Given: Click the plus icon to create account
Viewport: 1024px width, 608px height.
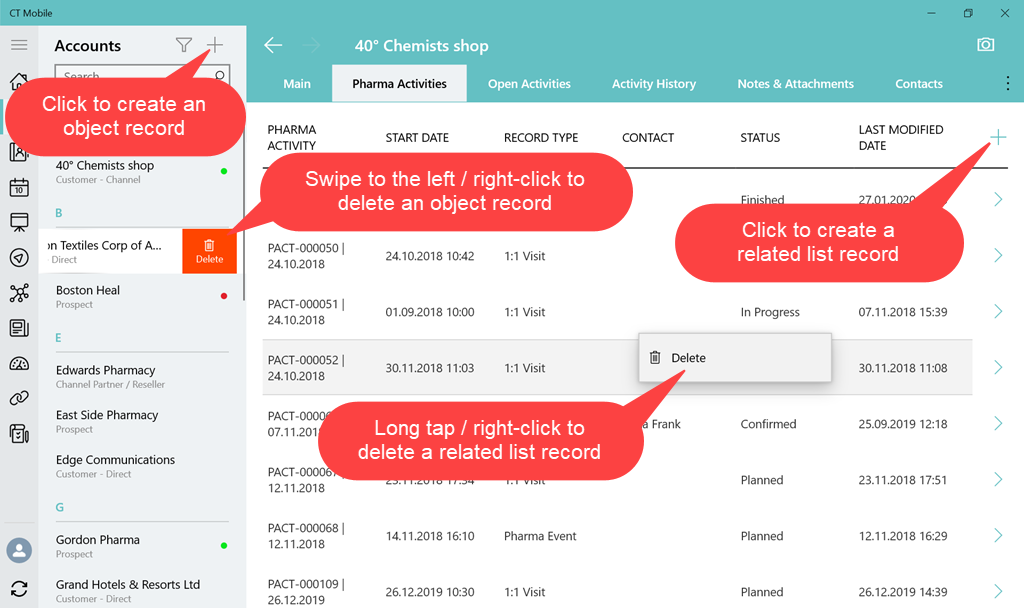Looking at the screenshot, I should (214, 45).
